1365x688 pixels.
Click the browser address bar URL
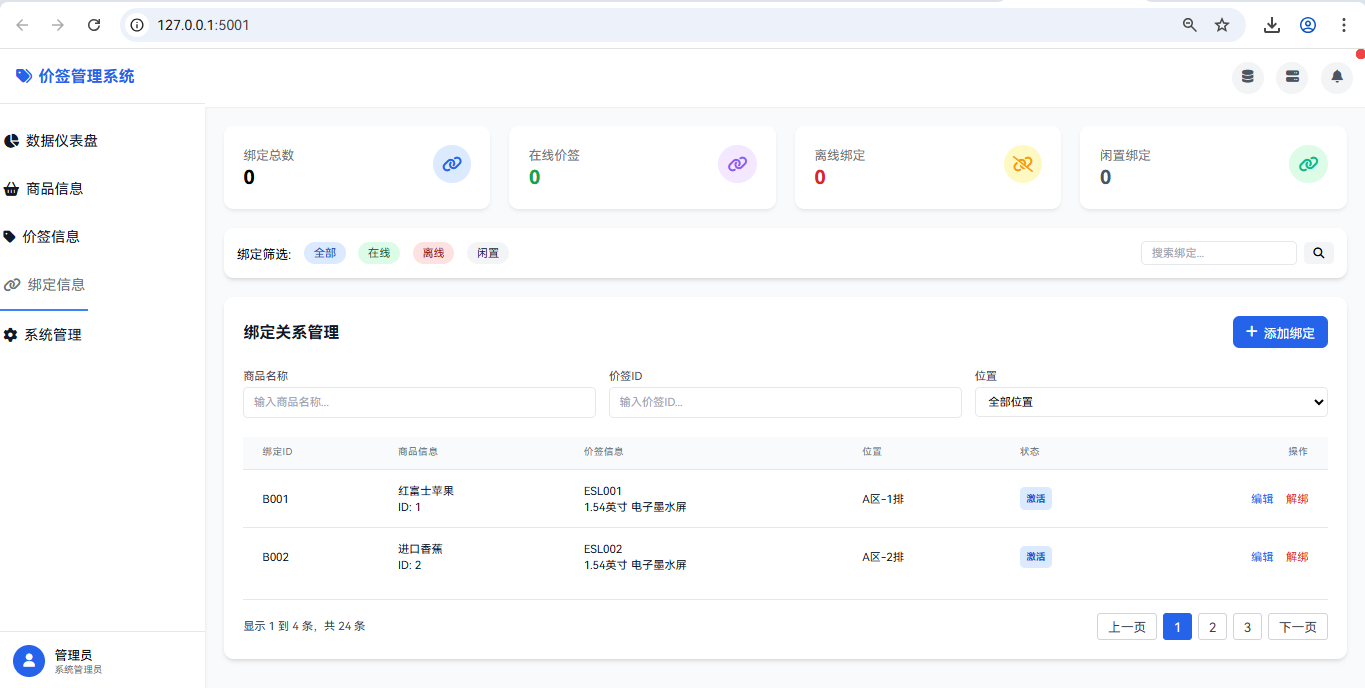point(203,25)
